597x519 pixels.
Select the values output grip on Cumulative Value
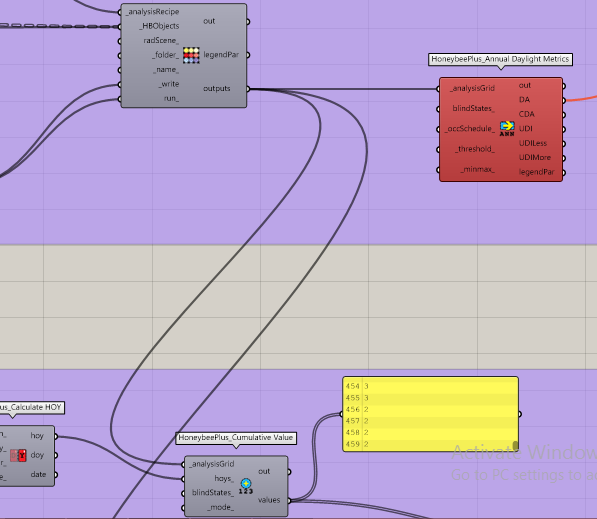point(289,500)
